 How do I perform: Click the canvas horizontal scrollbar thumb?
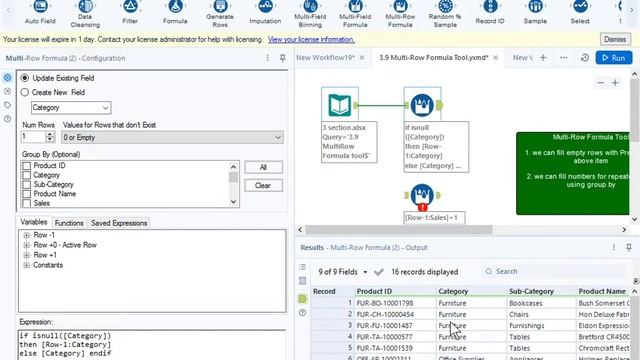[399, 230]
